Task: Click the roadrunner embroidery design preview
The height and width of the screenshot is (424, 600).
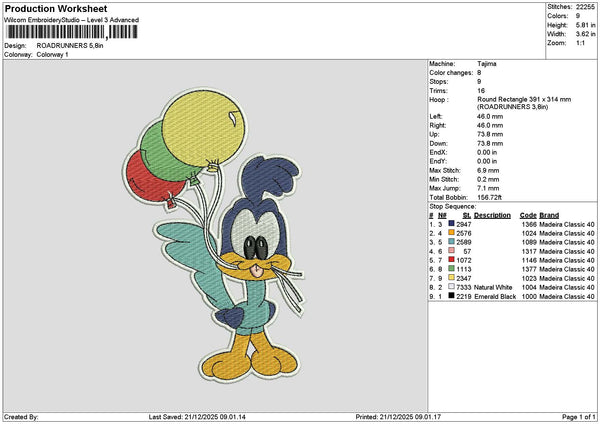Action: (215, 235)
